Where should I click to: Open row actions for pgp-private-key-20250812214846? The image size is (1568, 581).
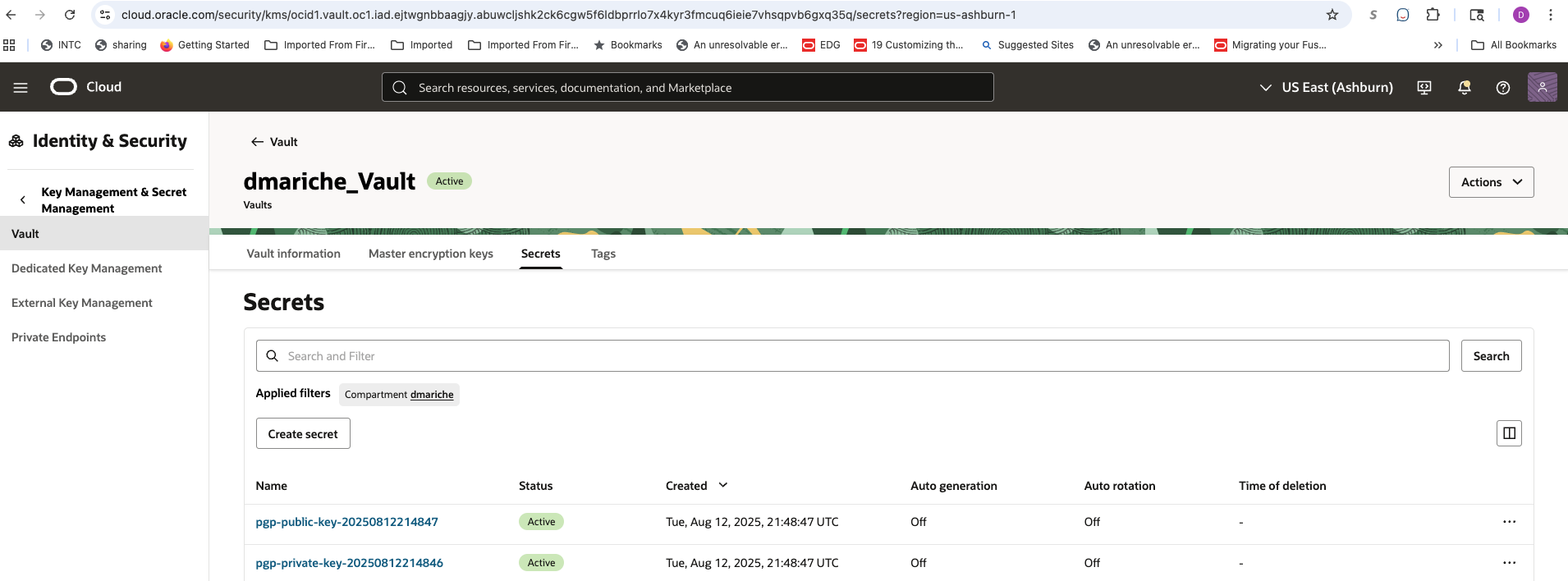(1509, 563)
